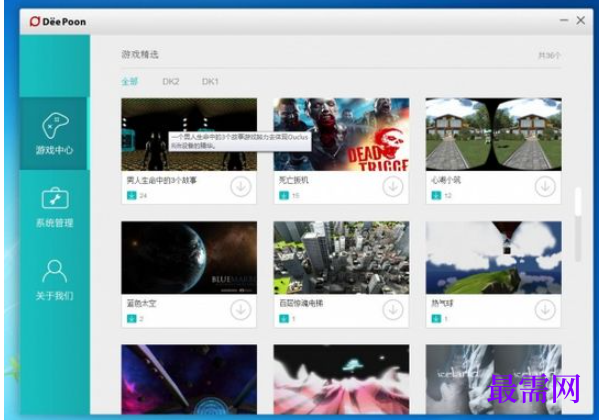Open the Blue Marble planet thumbnail
This screenshot has height=420, width=599.
(189, 258)
